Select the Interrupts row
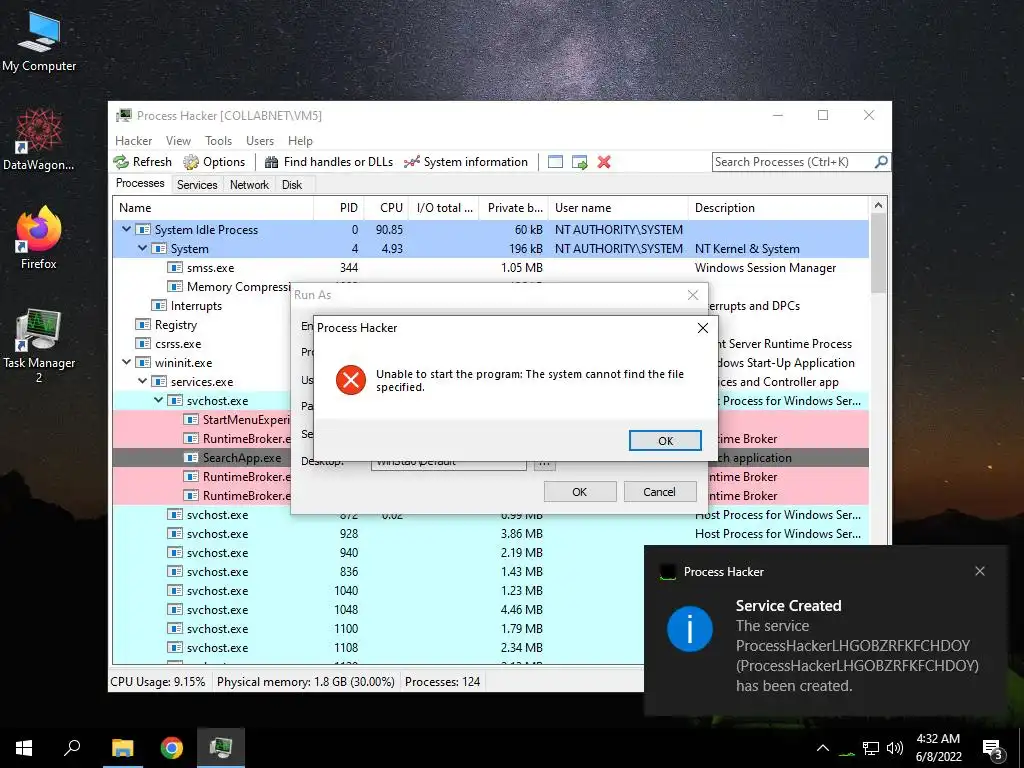Screen dimensions: 1024x768 [202, 306]
